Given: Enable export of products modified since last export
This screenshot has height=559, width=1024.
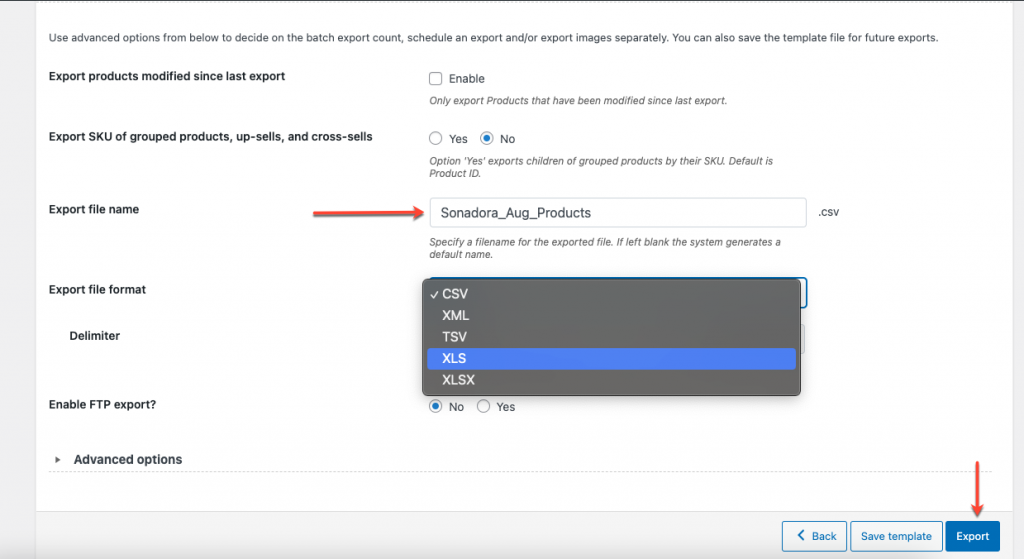Looking at the screenshot, I should pos(436,78).
